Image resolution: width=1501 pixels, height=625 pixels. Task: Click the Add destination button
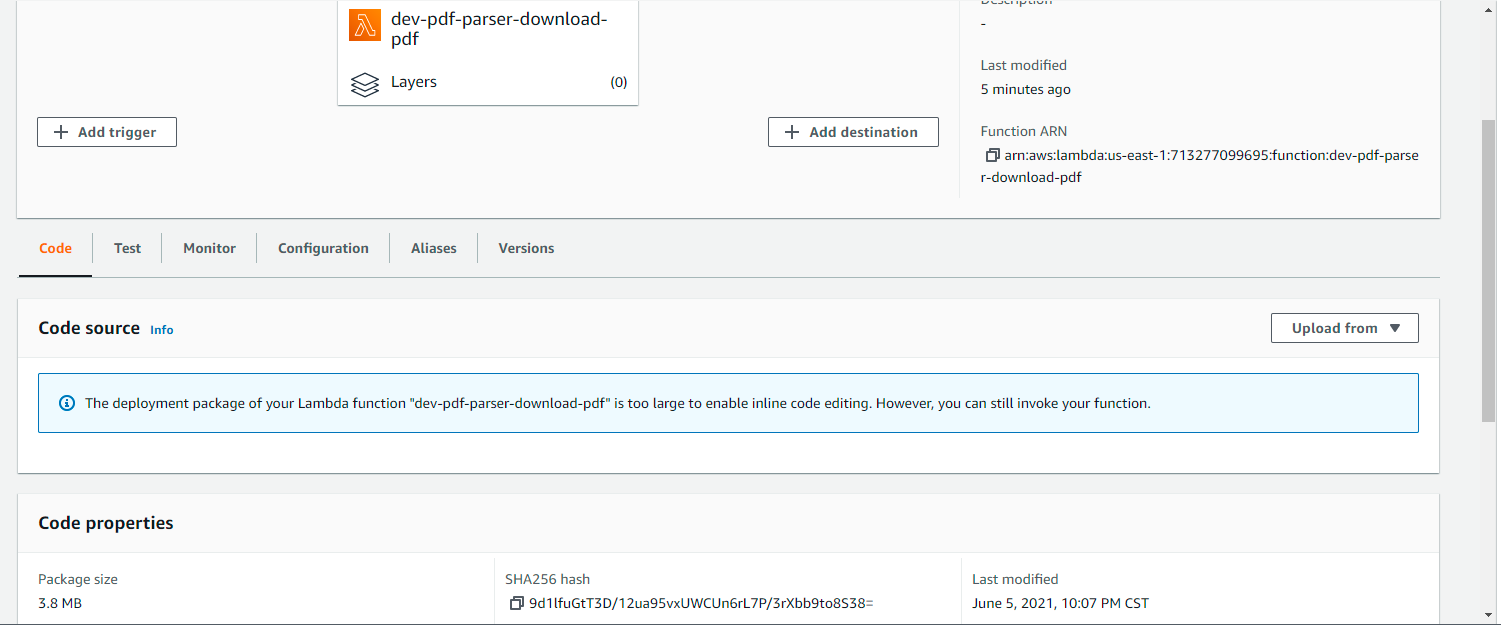(853, 132)
